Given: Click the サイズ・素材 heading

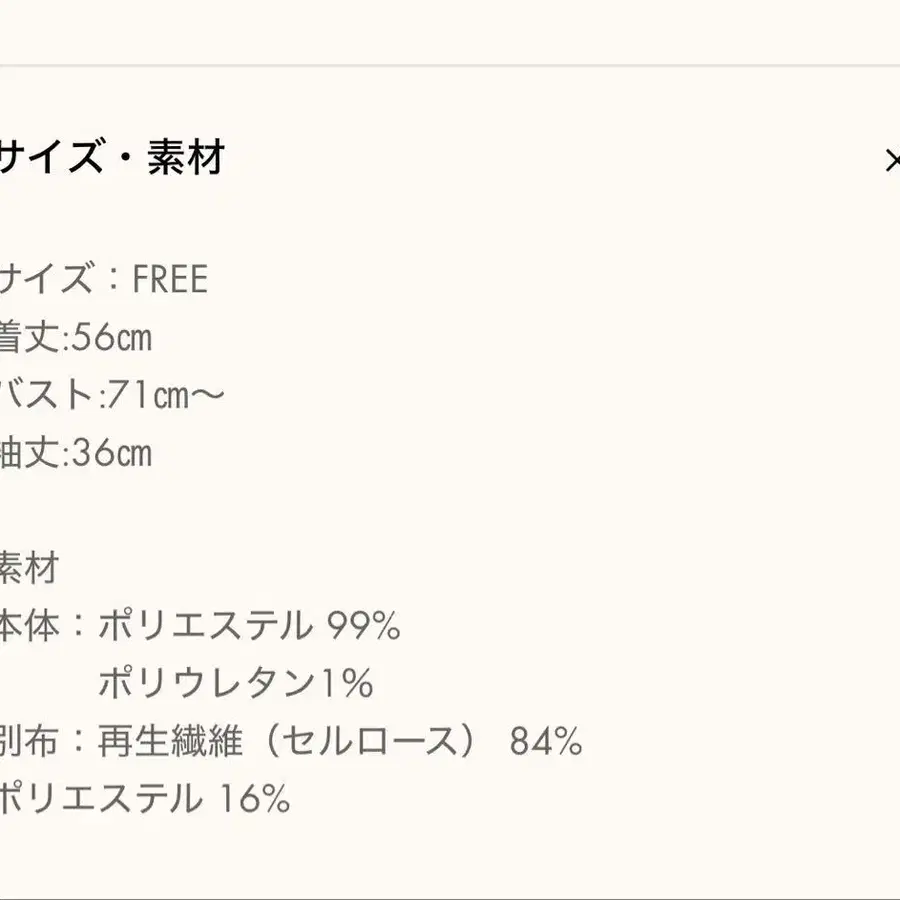Looking at the screenshot, I should [112, 157].
